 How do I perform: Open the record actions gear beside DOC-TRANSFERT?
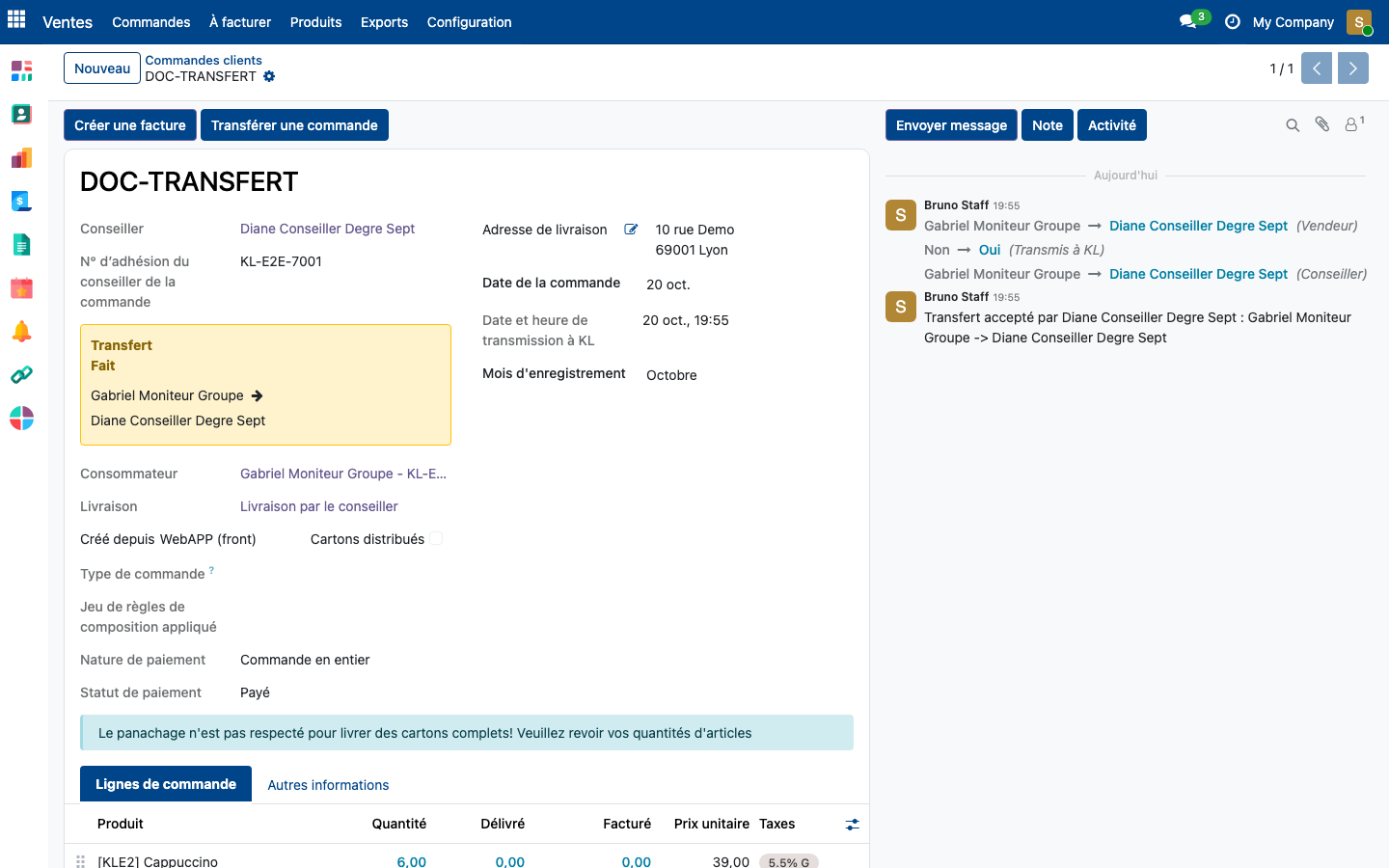269,76
